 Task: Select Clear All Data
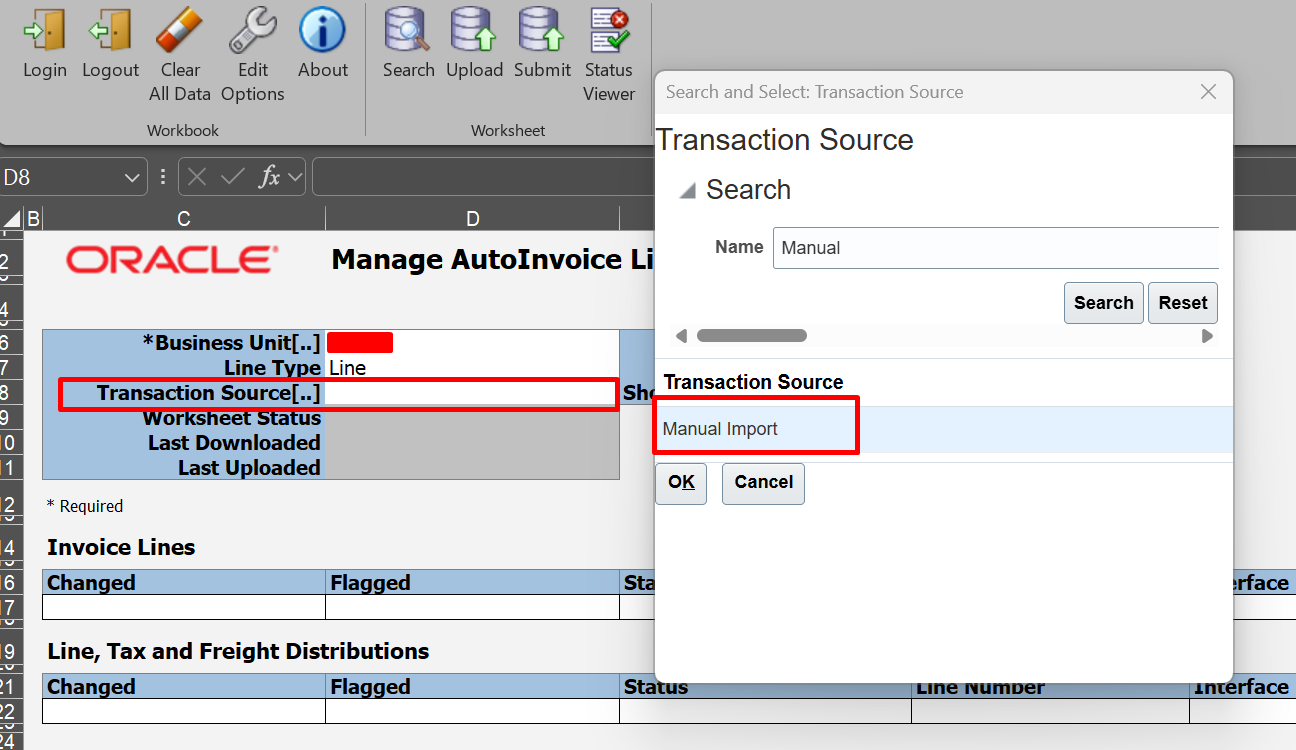click(180, 43)
